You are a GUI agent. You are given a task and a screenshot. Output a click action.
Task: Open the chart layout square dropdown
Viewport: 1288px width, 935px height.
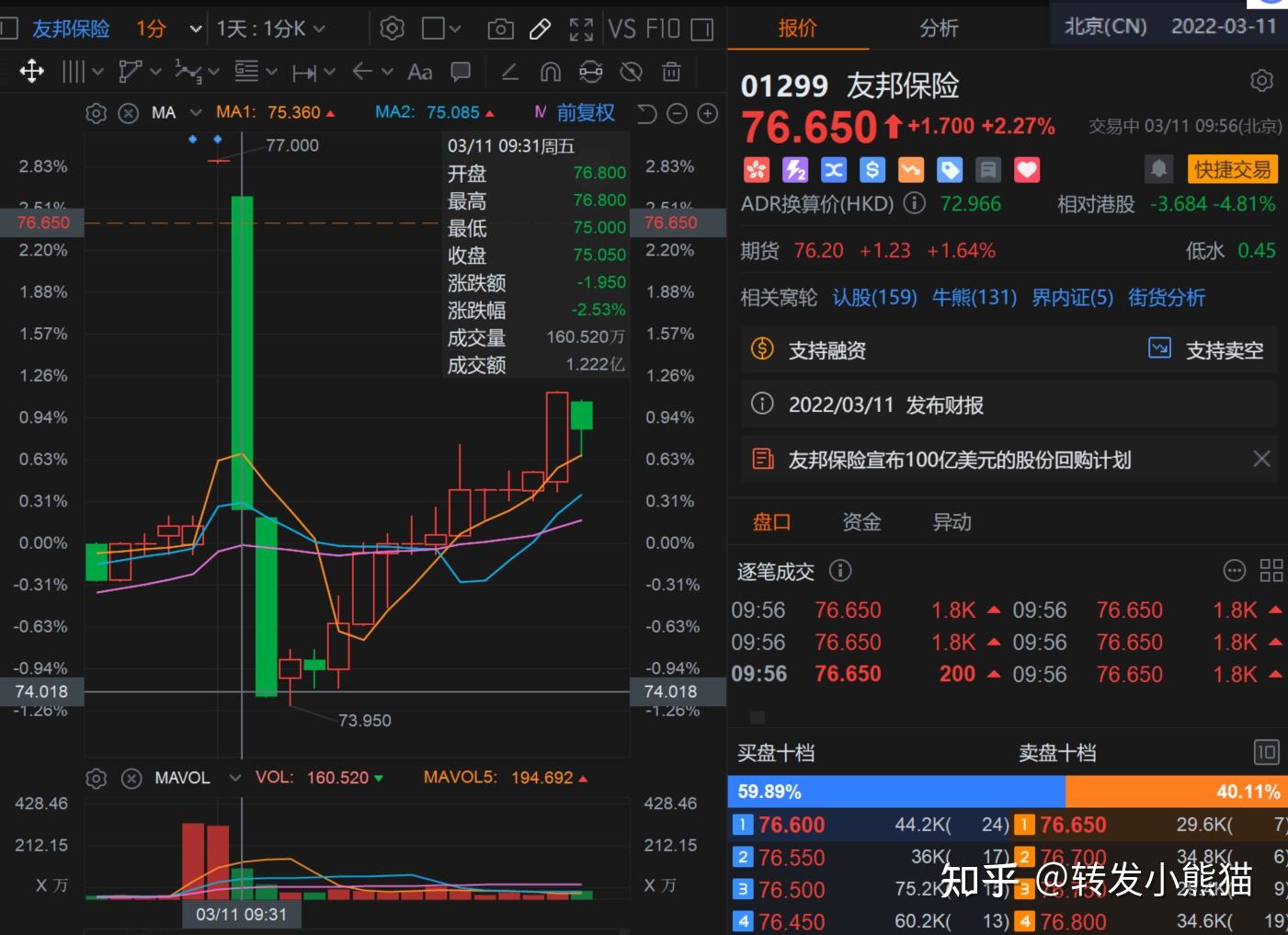(441, 29)
